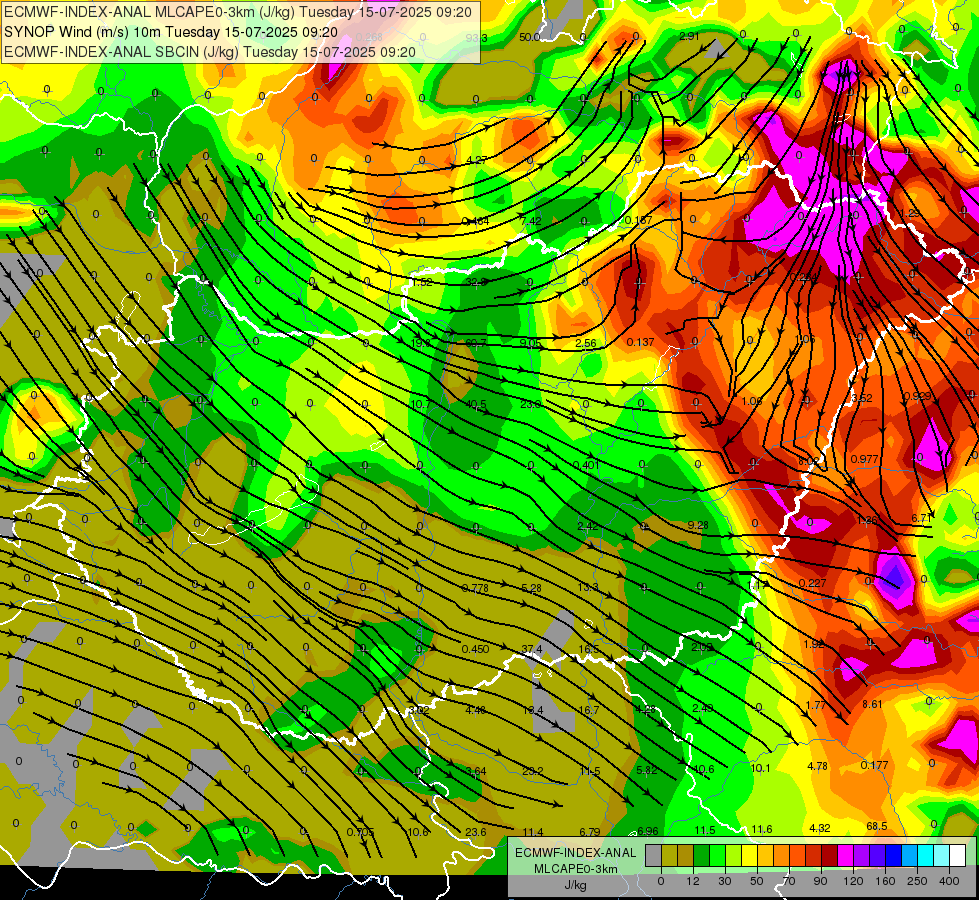Click the map value 0.167
Image resolution: width=979 pixels, height=900 pixels.
[638, 220]
